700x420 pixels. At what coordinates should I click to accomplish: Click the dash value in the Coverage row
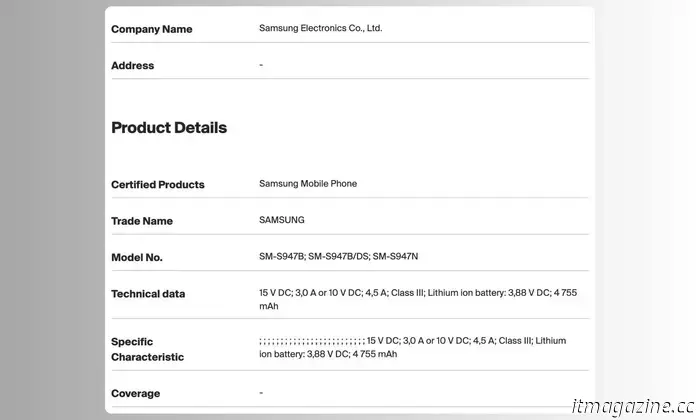tap(261, 393)
